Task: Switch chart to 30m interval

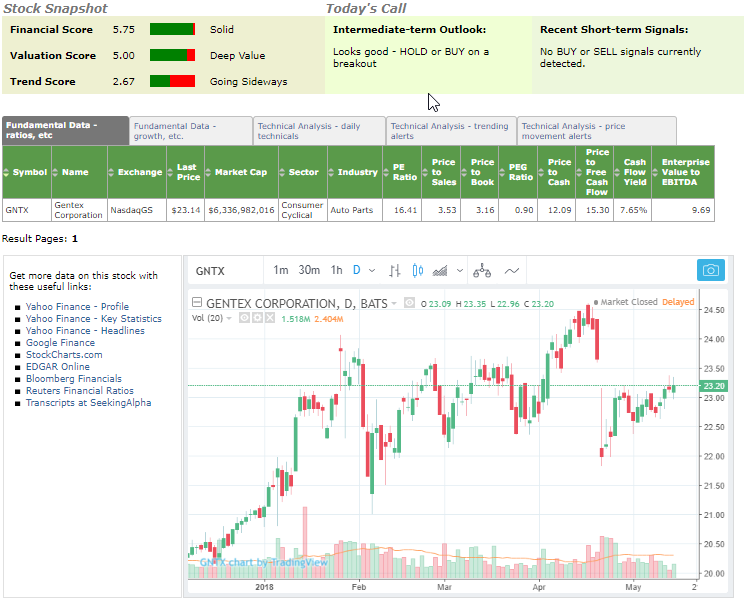Action: [309, 270]
